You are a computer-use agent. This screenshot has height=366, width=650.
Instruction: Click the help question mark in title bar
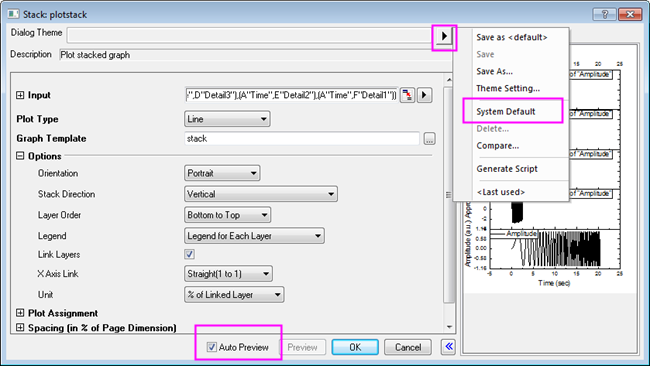(604, 14)
